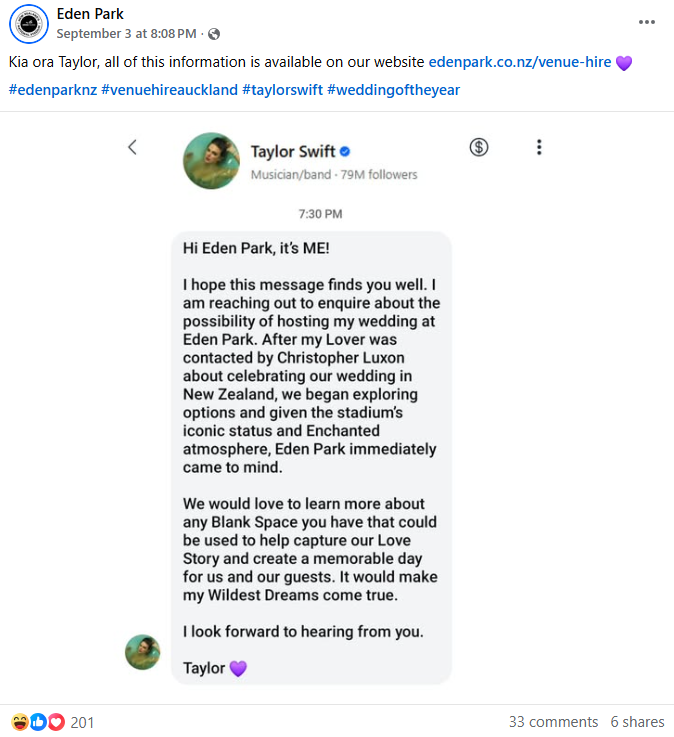Open the edenpark.co.nz/venue-hire link
Image resolution: width=674 pixels, height=737 pixels.
pyautogui.click(x=519, y=62)
